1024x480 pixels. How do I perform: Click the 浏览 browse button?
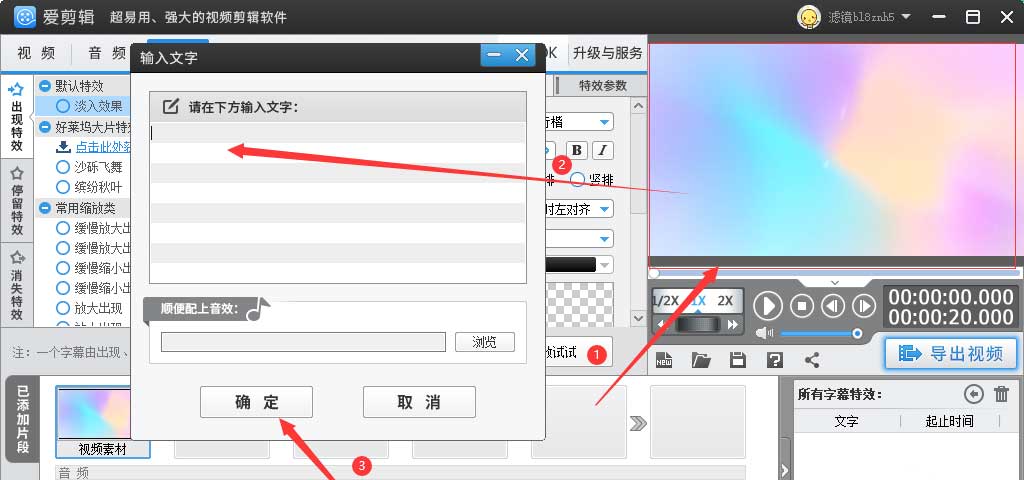(485, 342)
